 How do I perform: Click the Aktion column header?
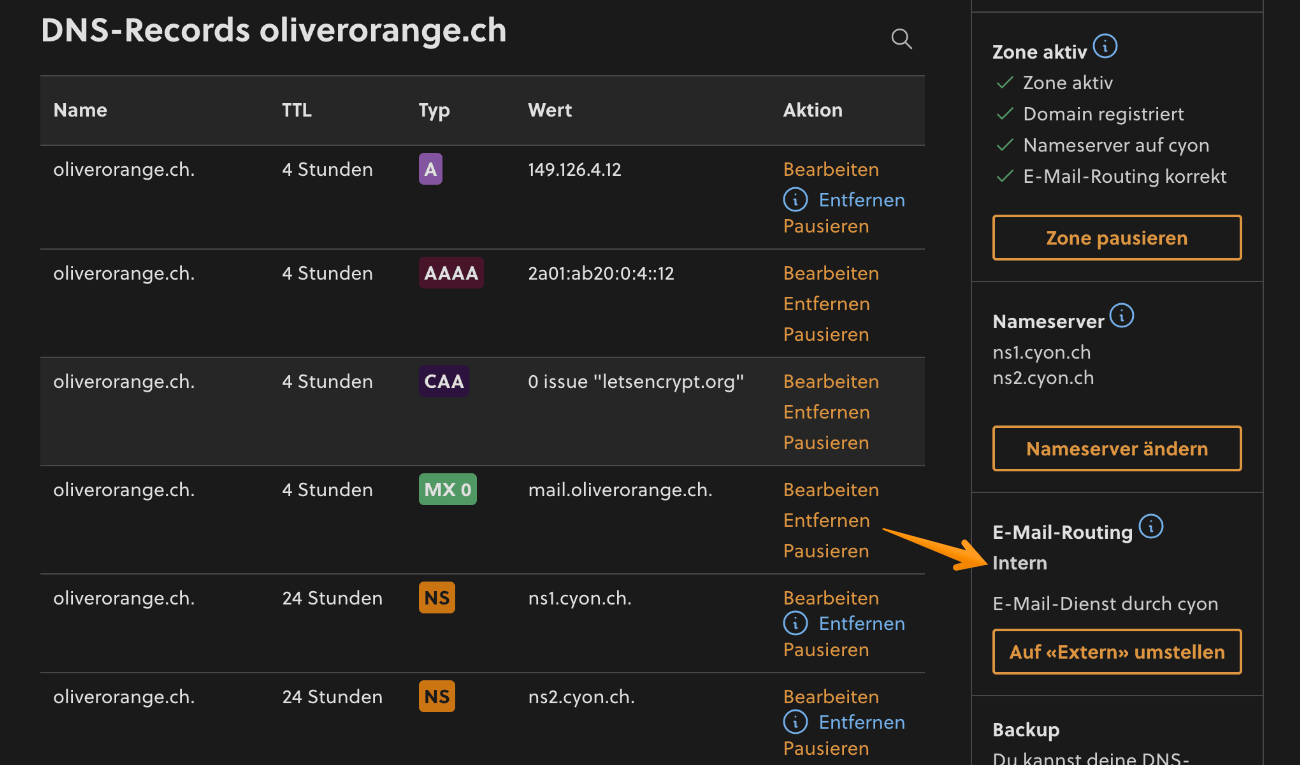tap(813, 110)
